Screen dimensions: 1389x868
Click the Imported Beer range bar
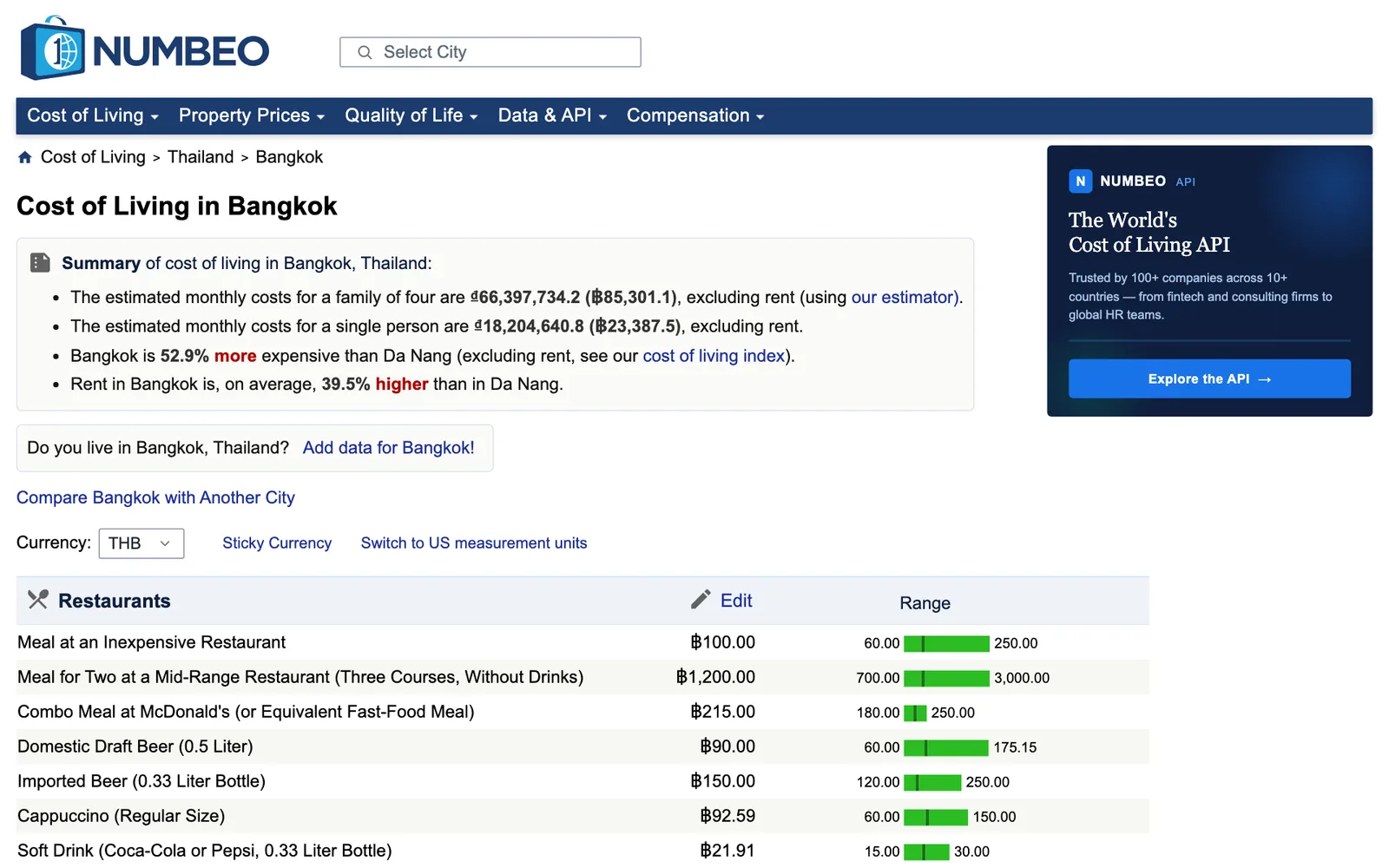pos(932,782)
